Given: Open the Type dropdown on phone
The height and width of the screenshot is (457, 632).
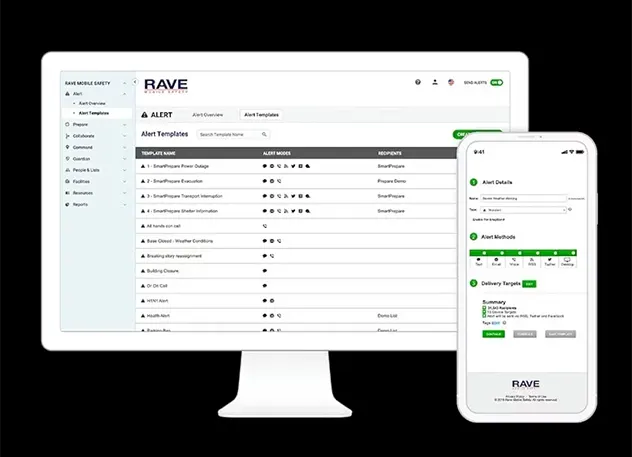Looking at the screenshot, I should click(x=523, y=212).
